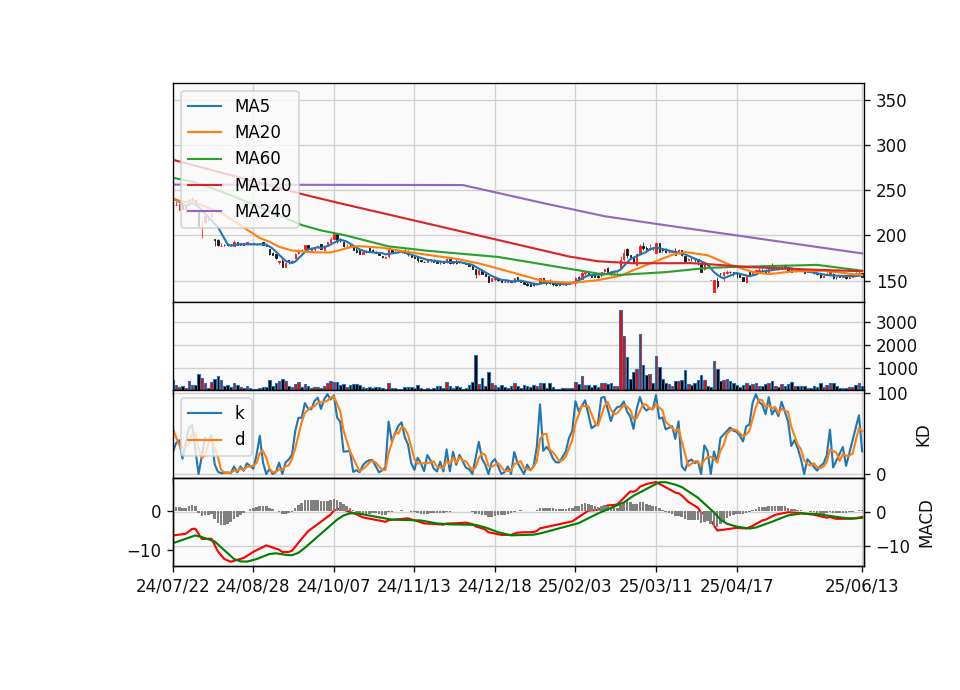Image resolution: width=960 pixels, height=690 pixels.
Task: Select the 24/11/13 date label
Action: pyautogui.click(x=414, y=586)
